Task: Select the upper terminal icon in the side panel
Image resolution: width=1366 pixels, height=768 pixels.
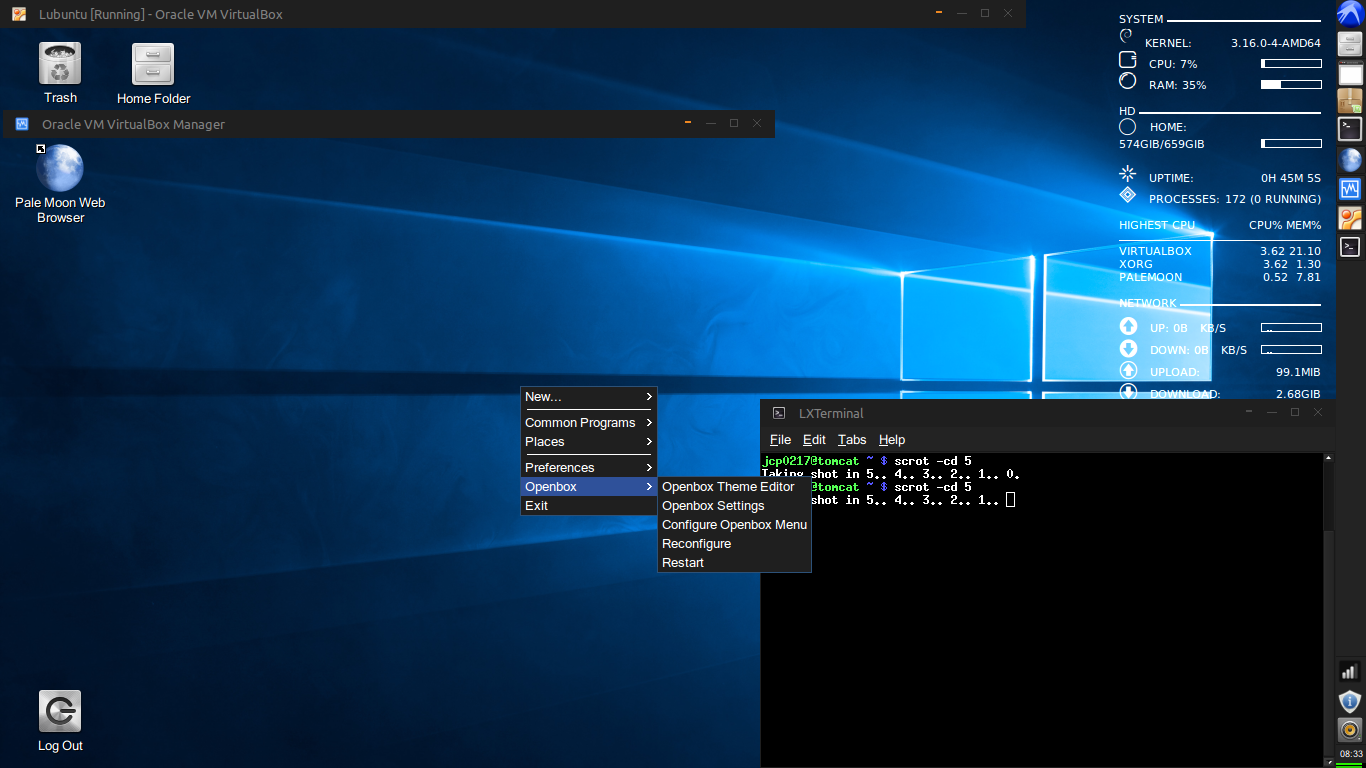Action: point(1350,129)
